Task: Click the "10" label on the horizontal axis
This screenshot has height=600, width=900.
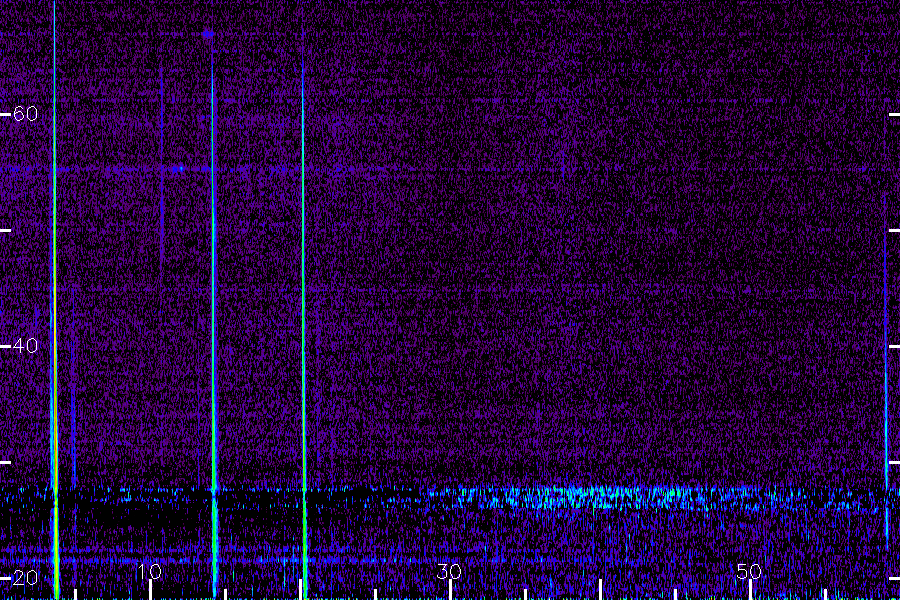Action: [x=149, y=571]
